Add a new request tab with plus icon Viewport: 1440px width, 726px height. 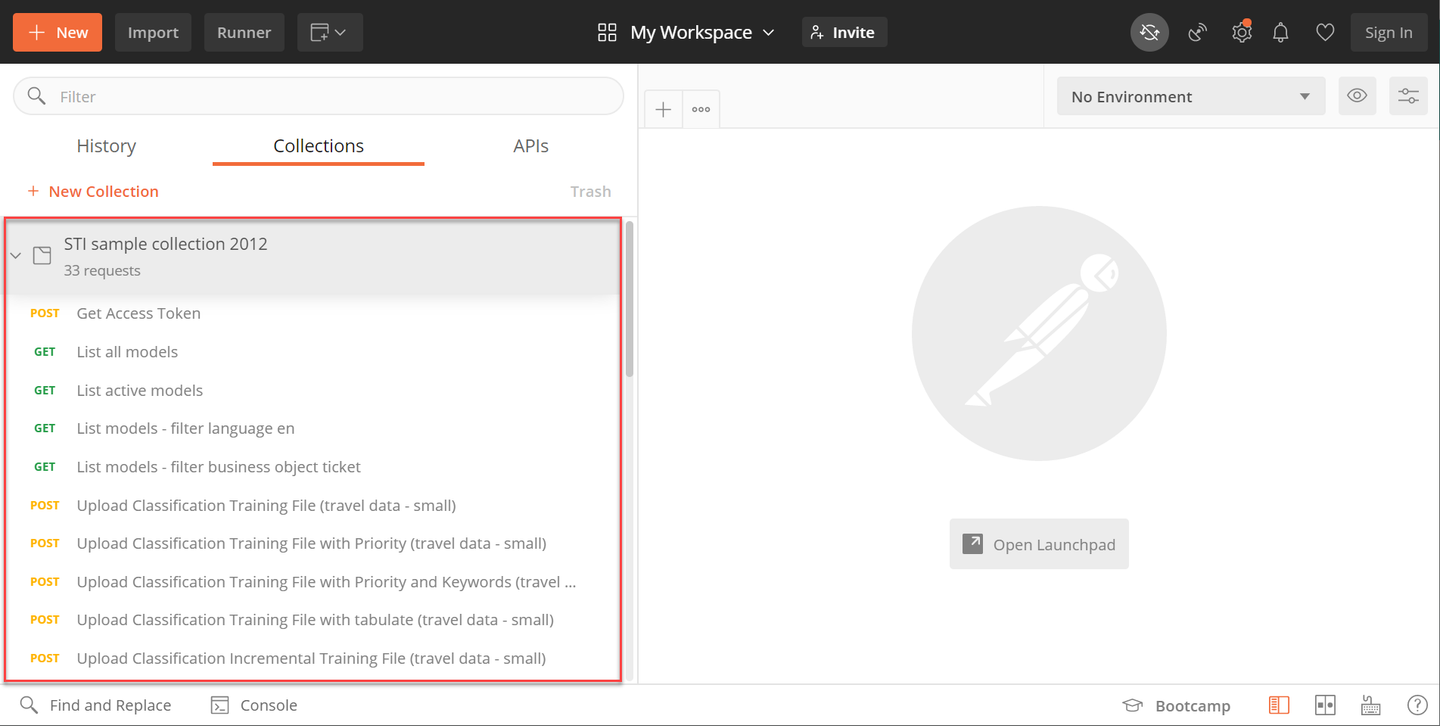[x=663, y=109]
